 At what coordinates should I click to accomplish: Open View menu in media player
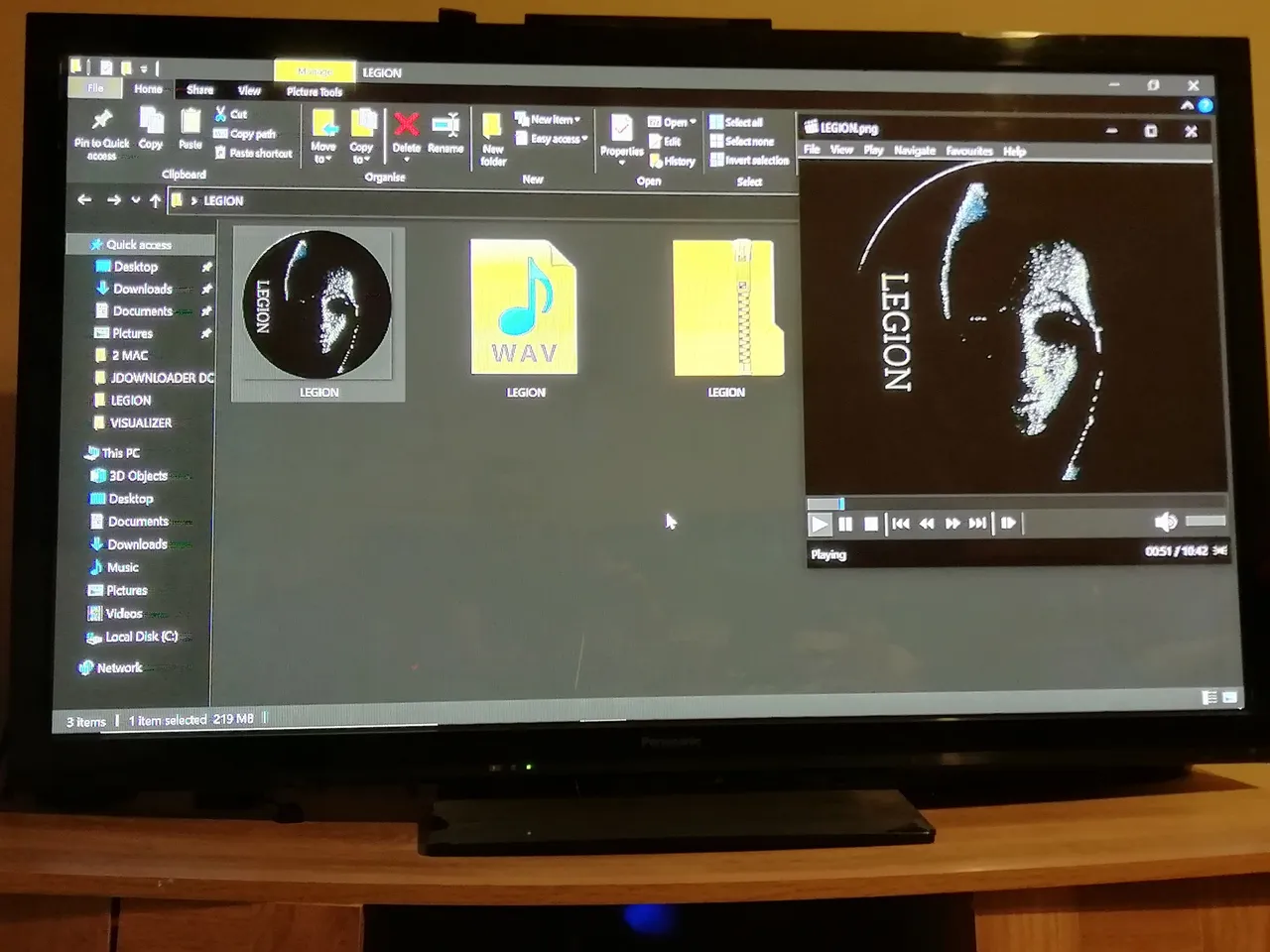coord(841,150)
